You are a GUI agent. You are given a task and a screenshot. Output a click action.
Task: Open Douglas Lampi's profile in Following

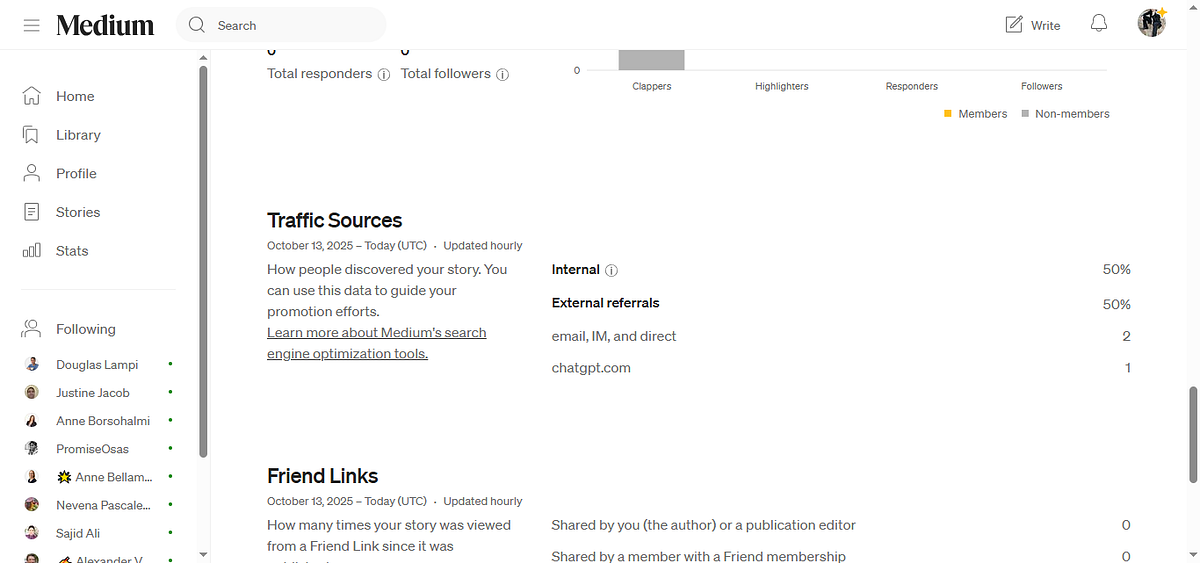(97, 365)
